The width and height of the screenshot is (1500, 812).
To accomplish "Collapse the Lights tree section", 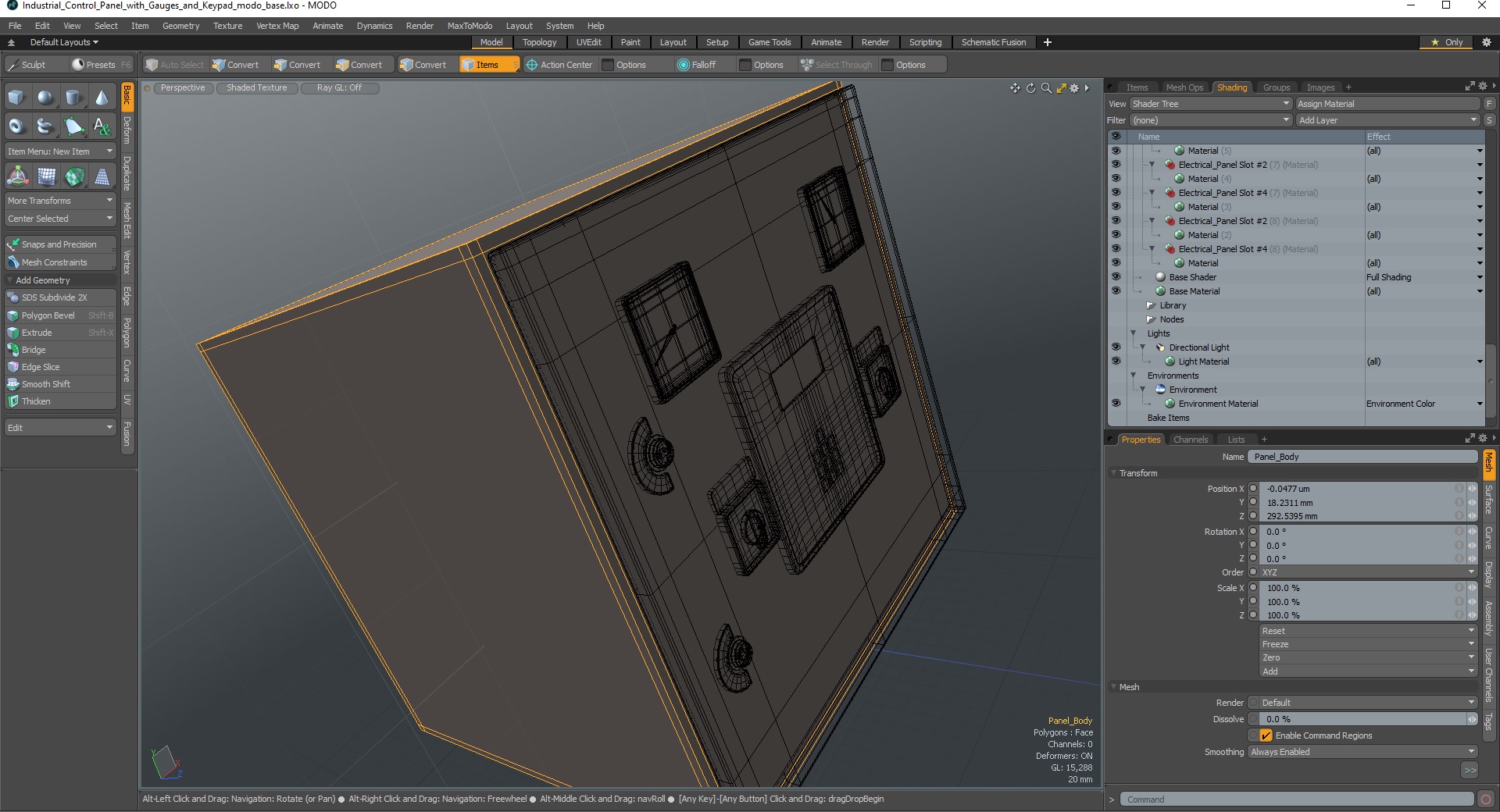I will [1134, 333].
